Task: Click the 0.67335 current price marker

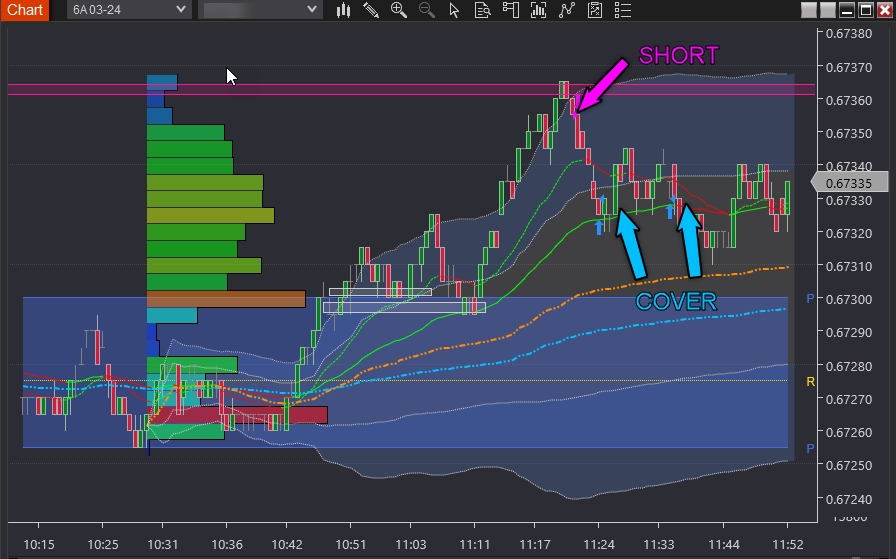Action: 850,183
